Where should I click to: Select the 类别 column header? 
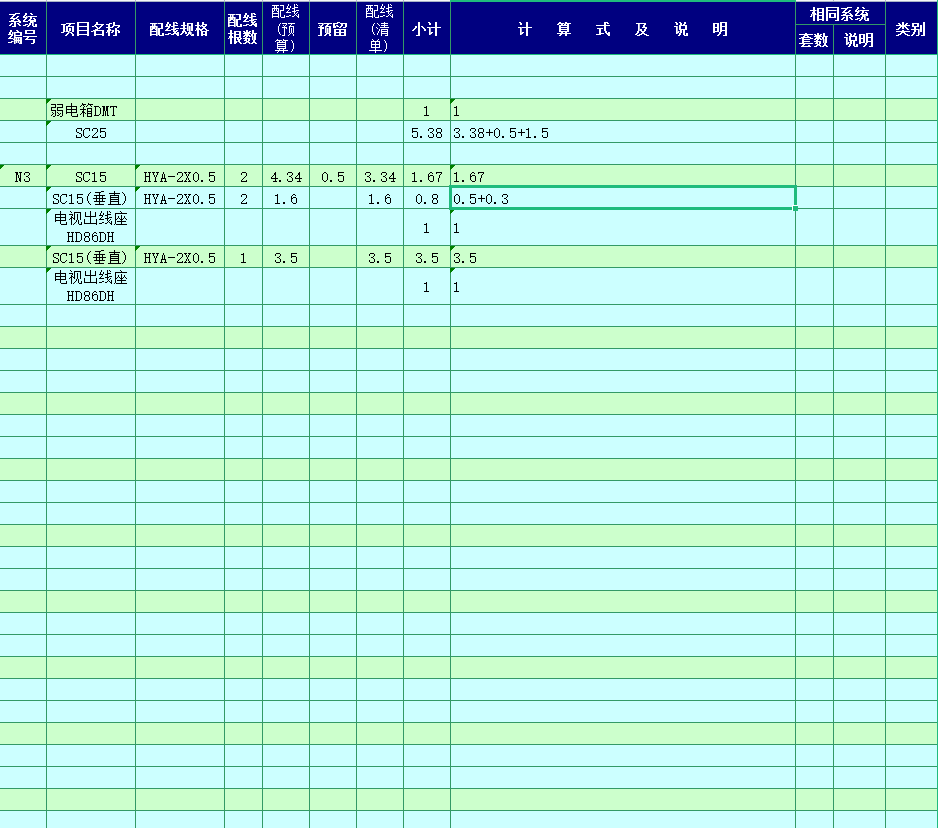pyautogui.click(x=910, y=29)
